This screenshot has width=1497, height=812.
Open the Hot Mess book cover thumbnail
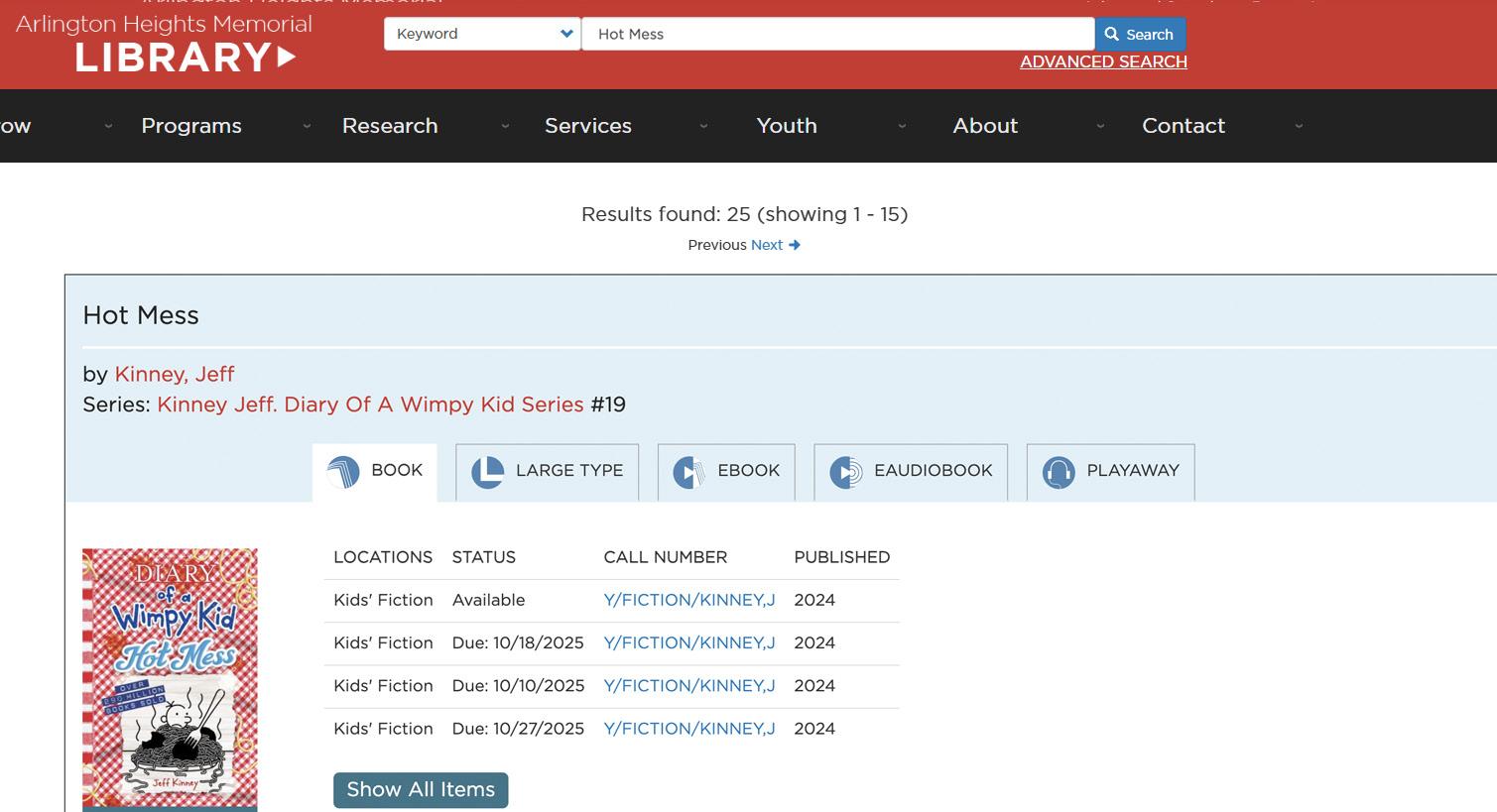[x=170, y=679]
